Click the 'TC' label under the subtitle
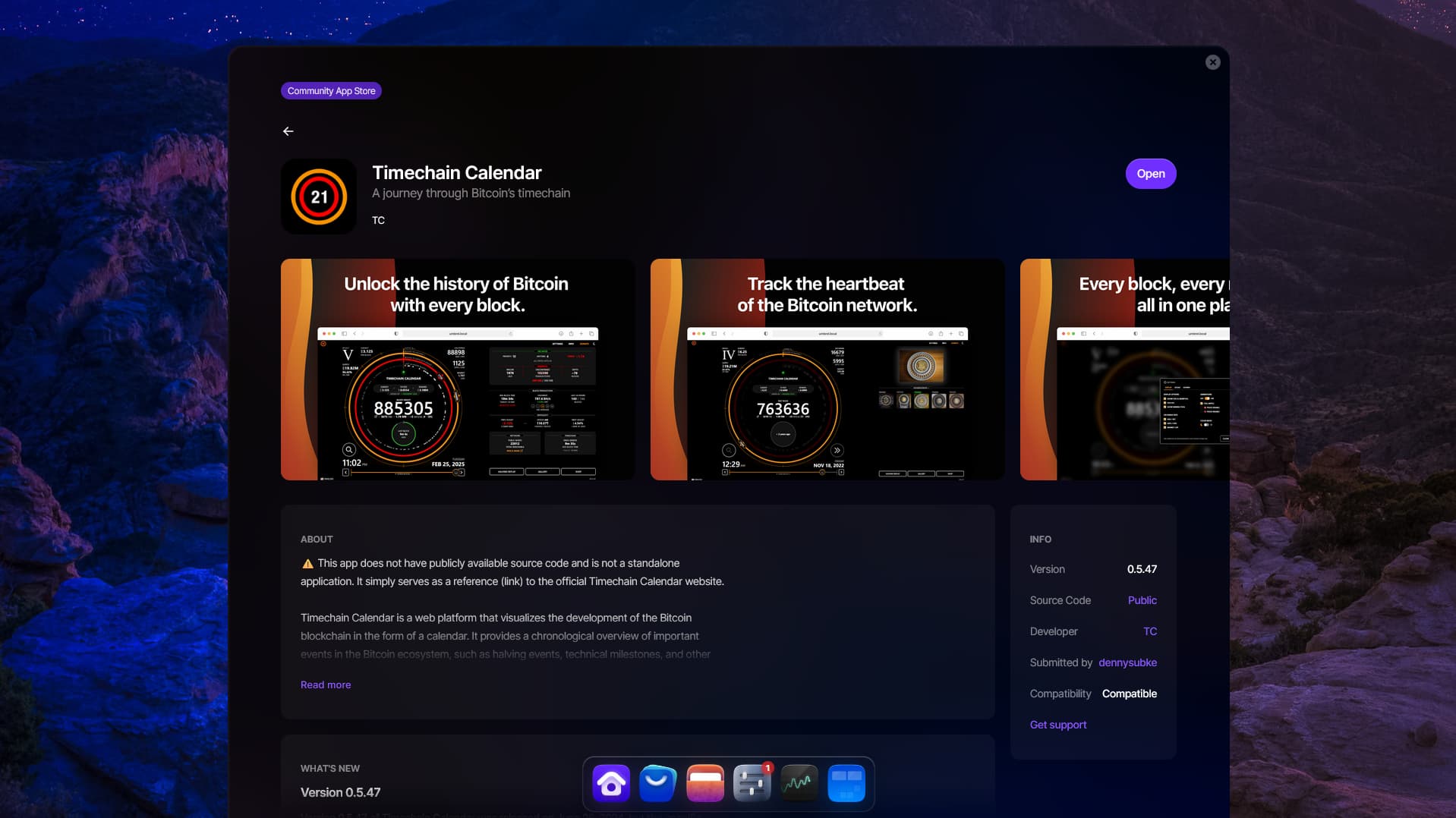The height and width of the screenshot is (818, 1456). [378, 221]
